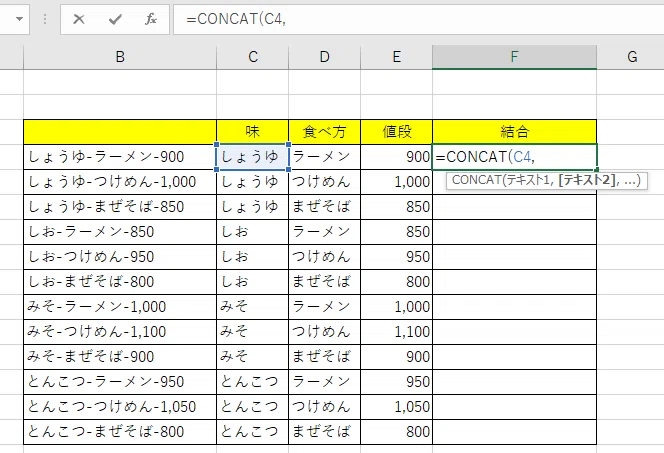The width and height of the screenshot is (664, 453).
Task: Select highlighted しょうゆ cell C4
Action: coord(253,157)
